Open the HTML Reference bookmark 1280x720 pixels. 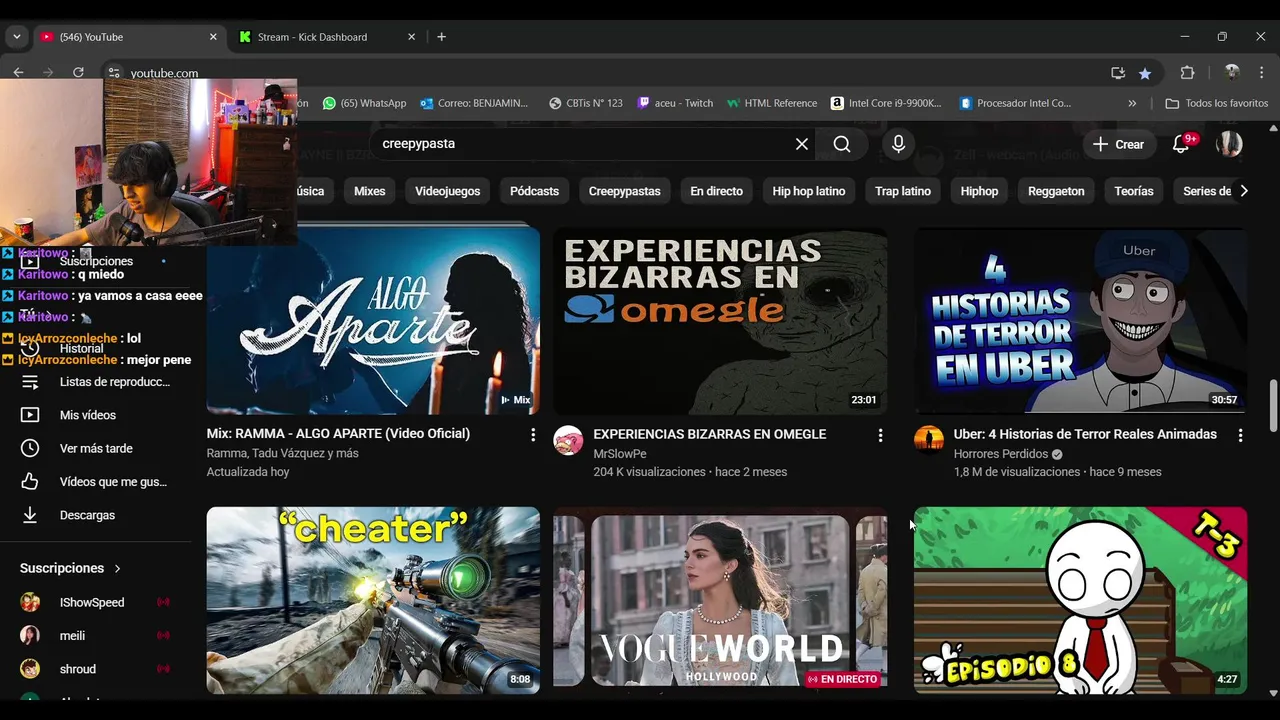[x=772, y=103]
